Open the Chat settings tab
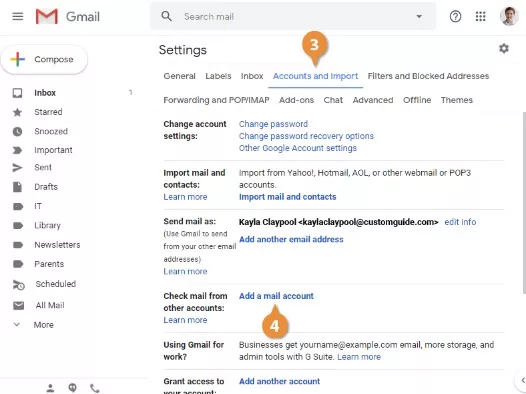The image size is (526, 394). pos(333,100)
